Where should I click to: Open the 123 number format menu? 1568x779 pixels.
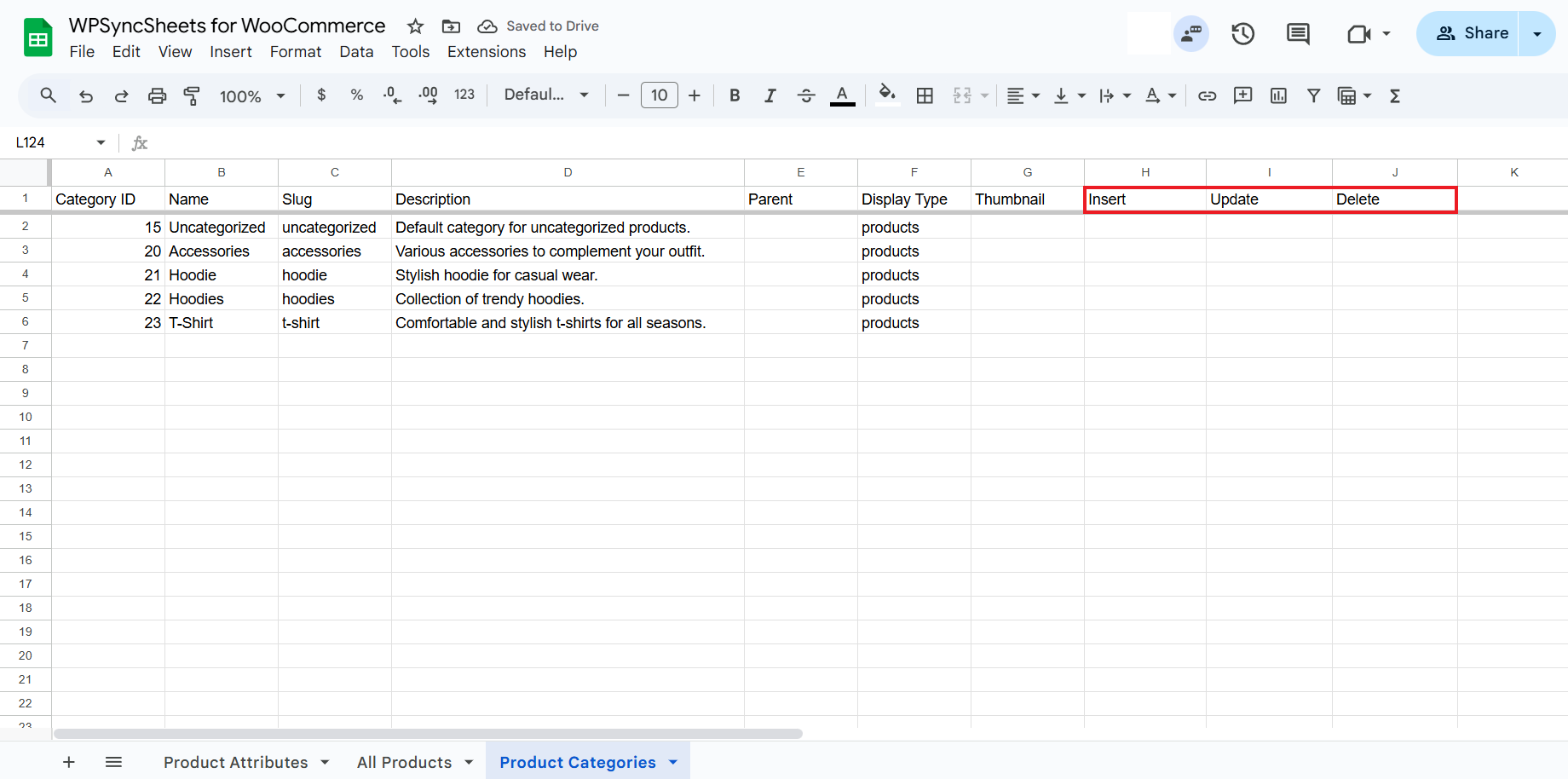[464, 95]
